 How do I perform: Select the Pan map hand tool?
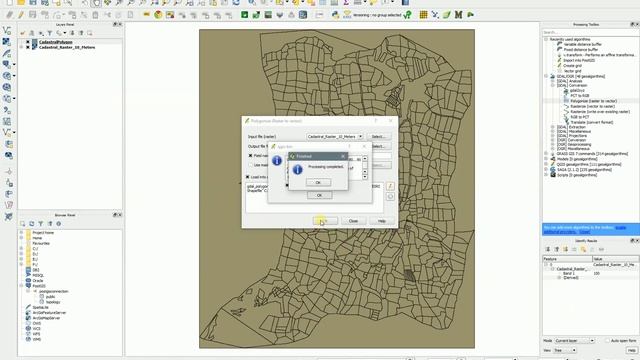(96, 3)
